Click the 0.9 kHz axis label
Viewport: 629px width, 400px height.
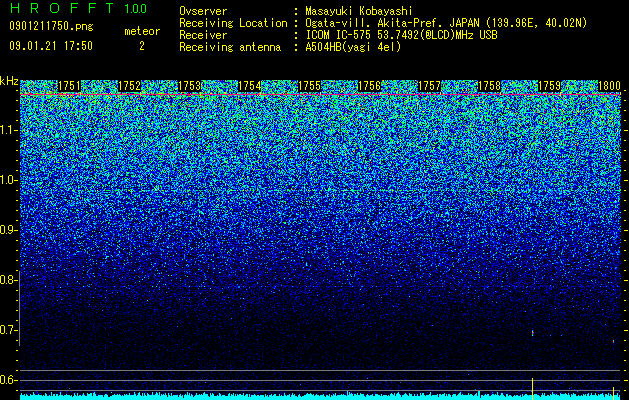[8, 230]
